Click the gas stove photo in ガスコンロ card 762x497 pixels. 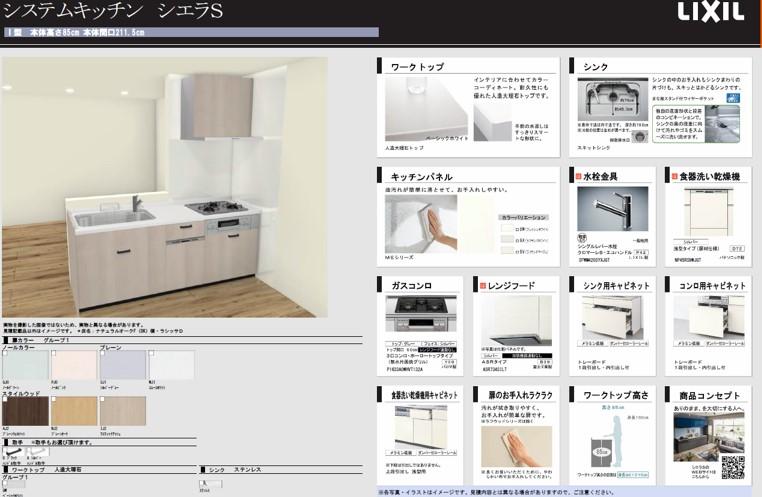click(421, 314)
